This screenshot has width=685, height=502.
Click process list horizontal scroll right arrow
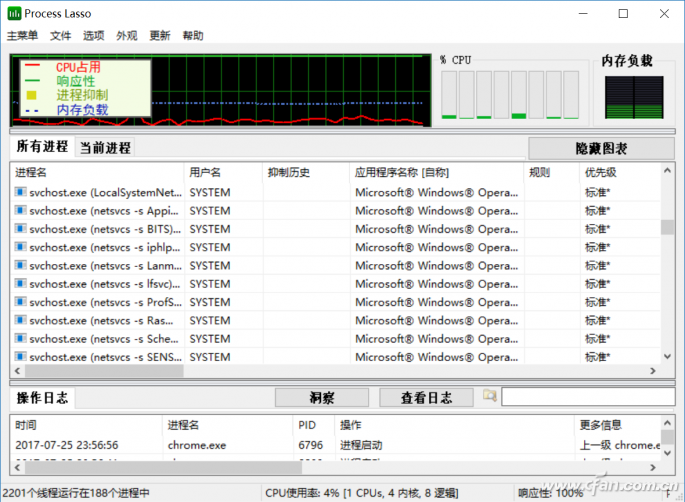653,371
